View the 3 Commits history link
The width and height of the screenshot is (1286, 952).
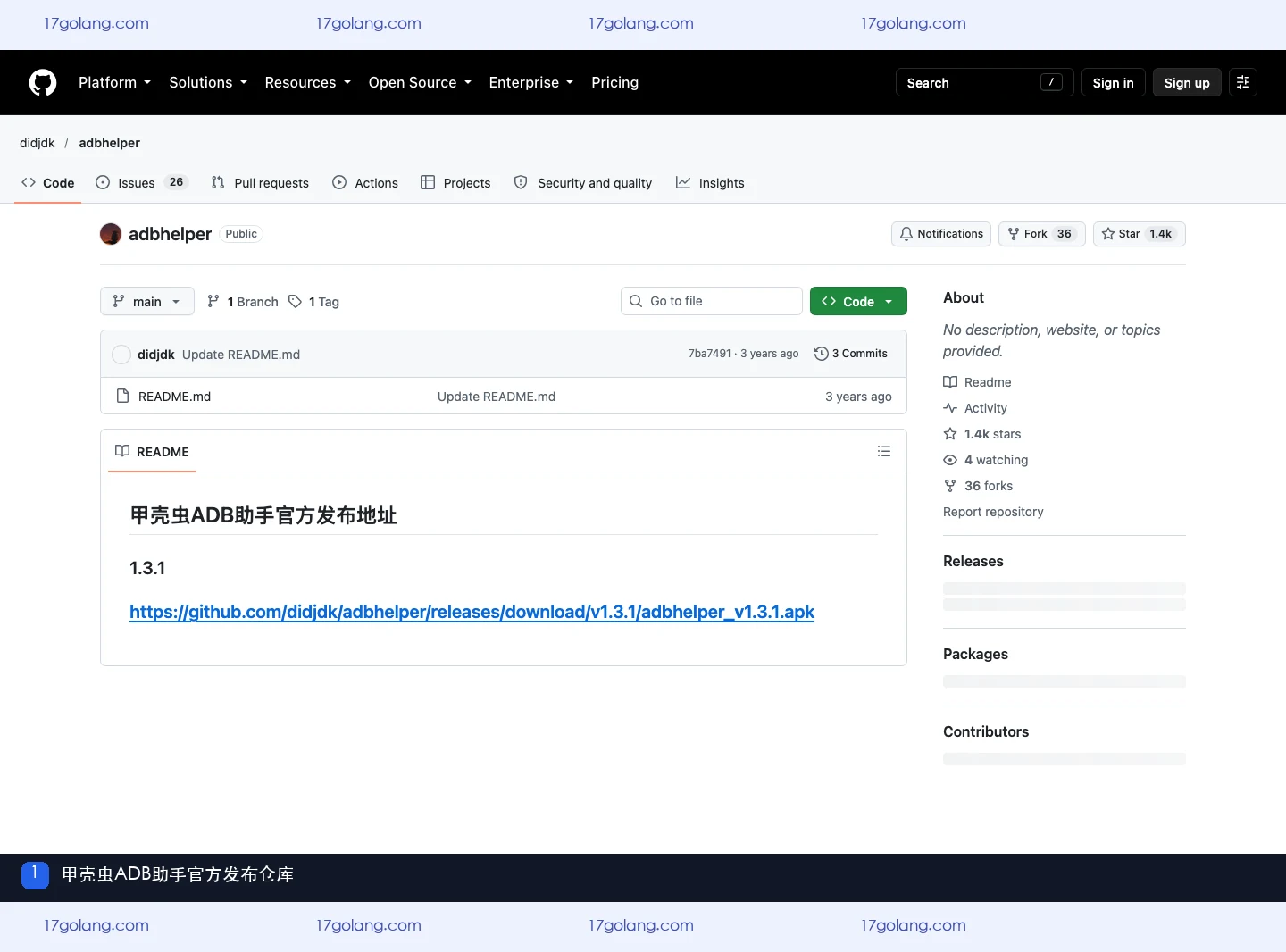pyautogui.click(x=851, y=354)
